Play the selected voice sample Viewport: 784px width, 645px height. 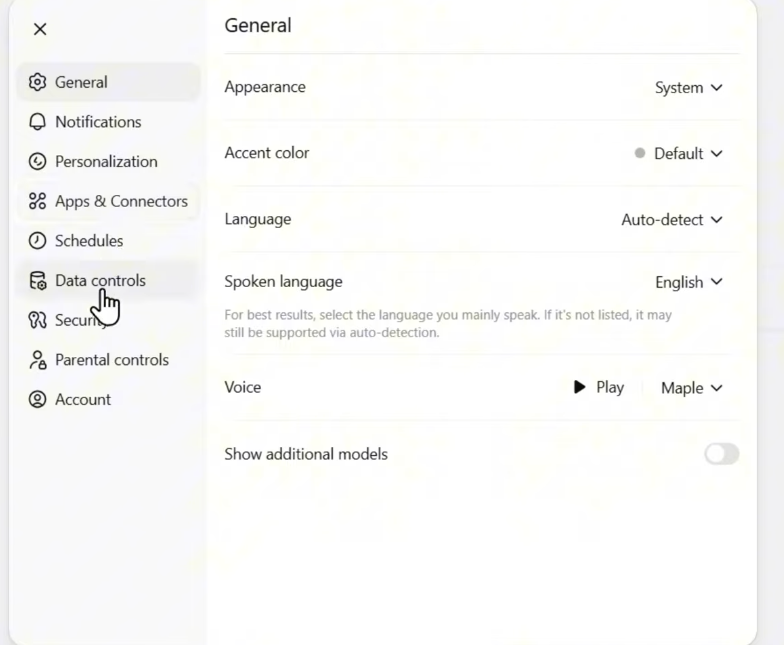598,388
